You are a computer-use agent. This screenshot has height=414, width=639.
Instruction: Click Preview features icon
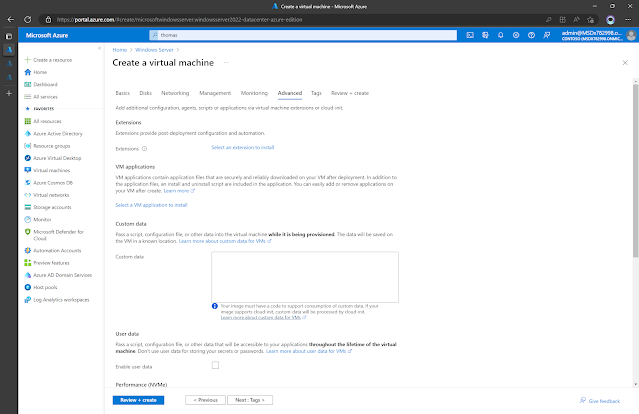27,262
